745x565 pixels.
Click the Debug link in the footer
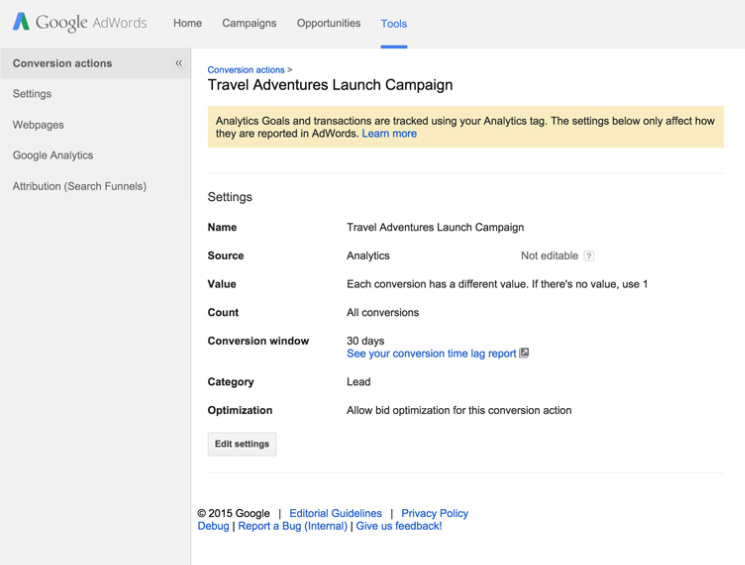tap(213, 526)
